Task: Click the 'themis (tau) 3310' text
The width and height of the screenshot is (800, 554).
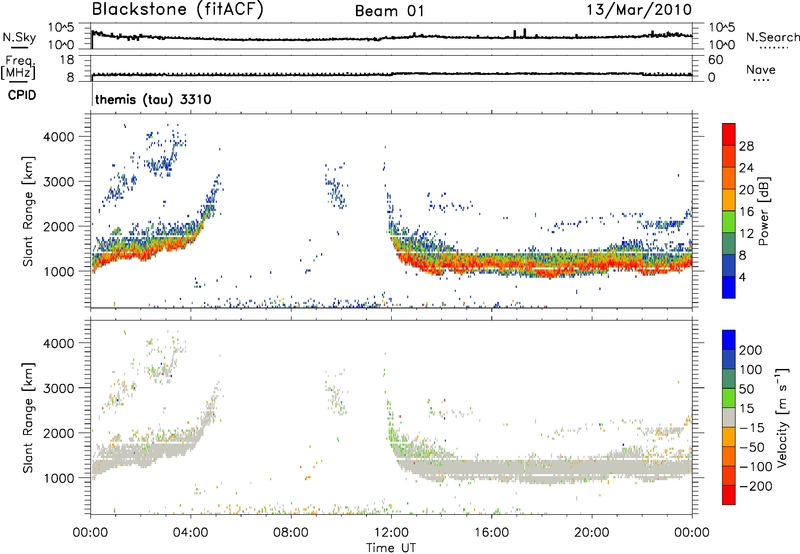Action: (x=153, y=99)
